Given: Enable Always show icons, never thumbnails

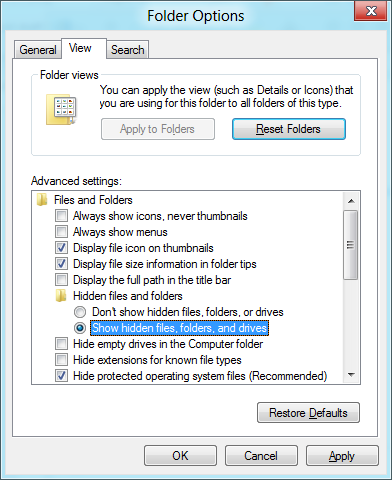Looking at the screenshot, I should (x=61, y=216).
